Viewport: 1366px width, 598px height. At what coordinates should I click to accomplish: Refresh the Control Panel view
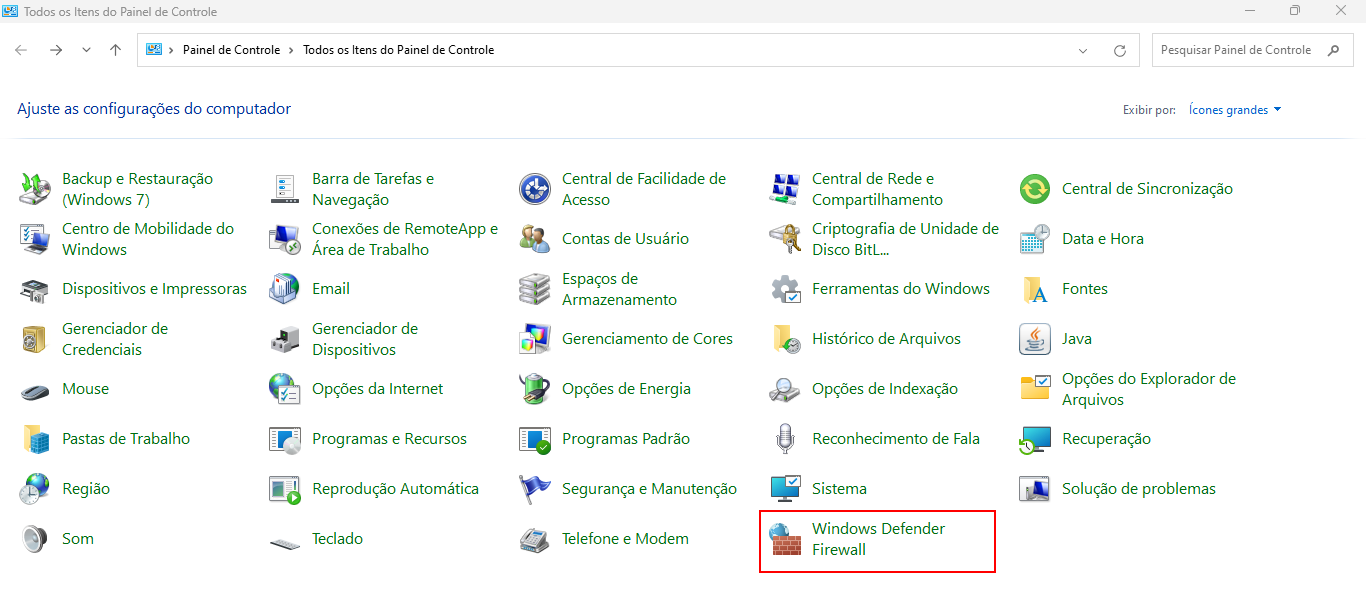pyautogui.click(x=1120, y=50)
